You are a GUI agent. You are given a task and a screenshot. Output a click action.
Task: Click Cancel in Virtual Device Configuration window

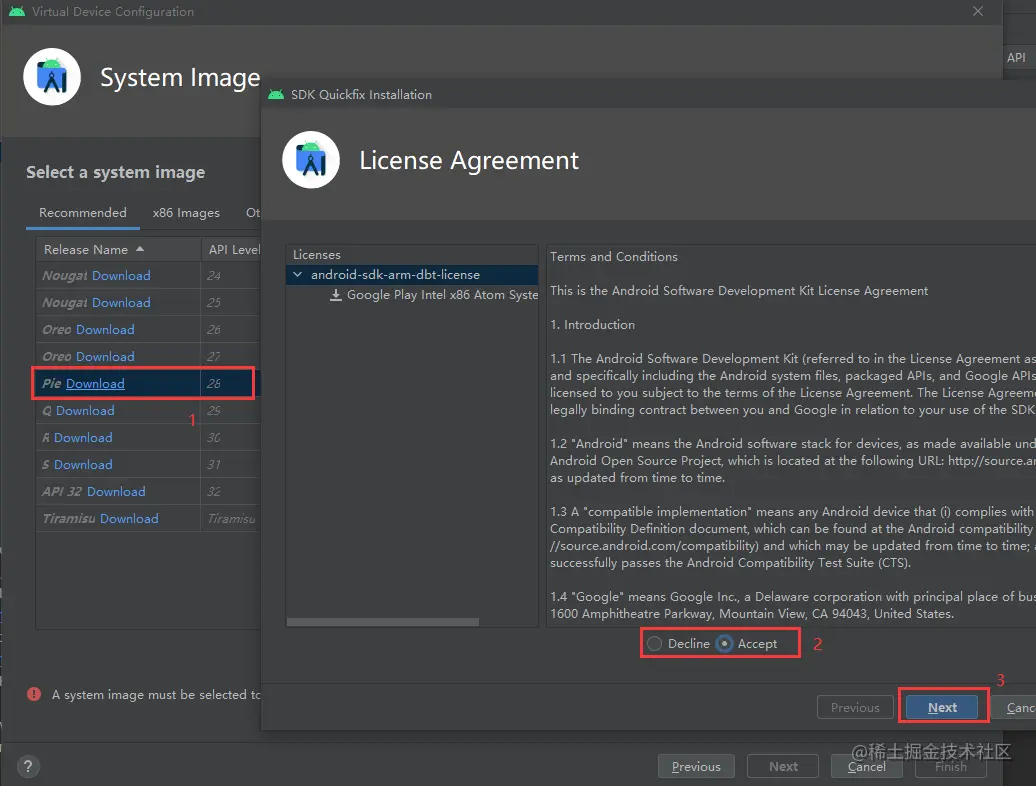pos(866,766)
